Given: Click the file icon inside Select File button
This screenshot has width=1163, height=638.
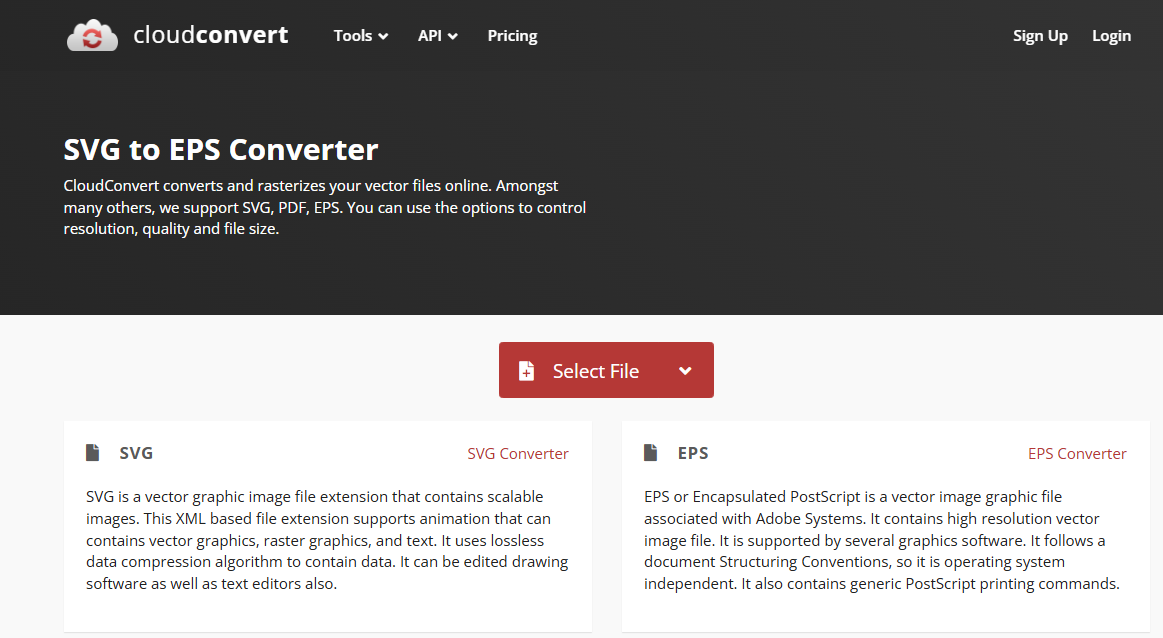Looking at the screenshot, I should [x=527, y=370].
